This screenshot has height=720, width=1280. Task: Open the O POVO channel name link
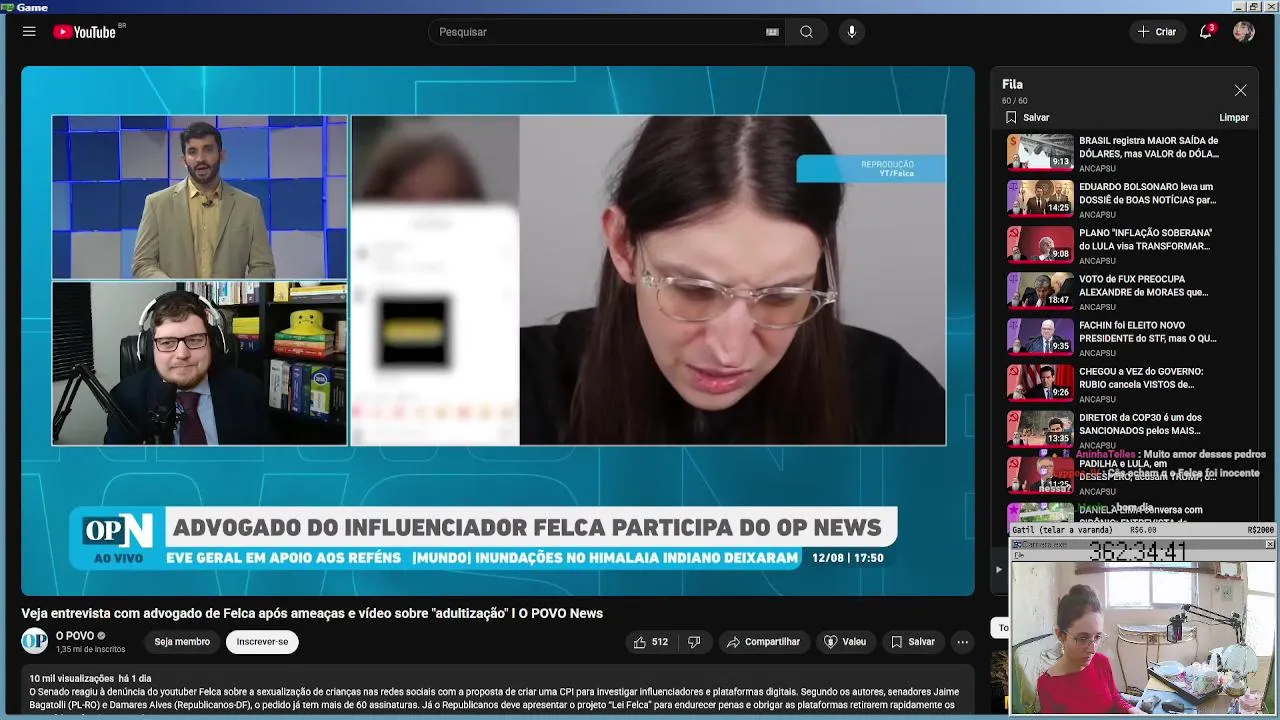pyautogui.click(x=75, y=635)
